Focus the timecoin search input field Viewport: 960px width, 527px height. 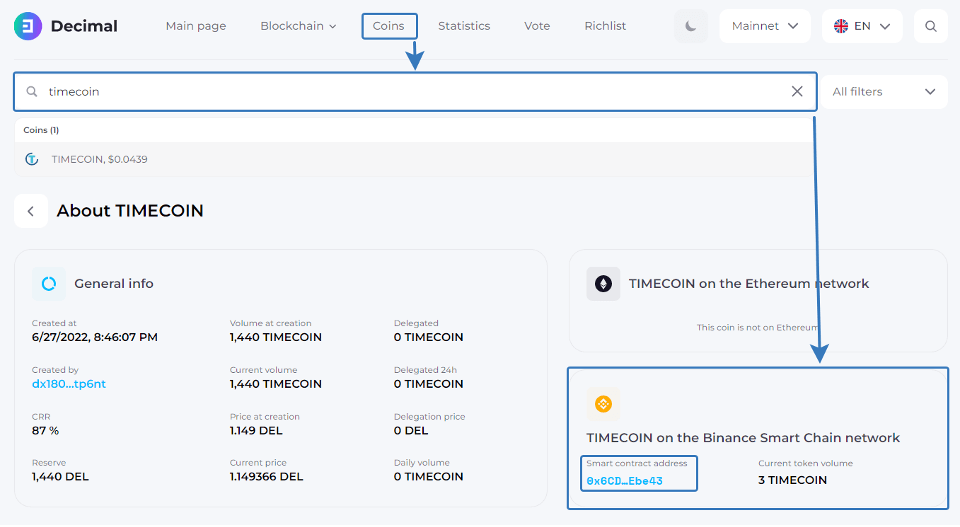pyautogui.click(x=415, y=92)
